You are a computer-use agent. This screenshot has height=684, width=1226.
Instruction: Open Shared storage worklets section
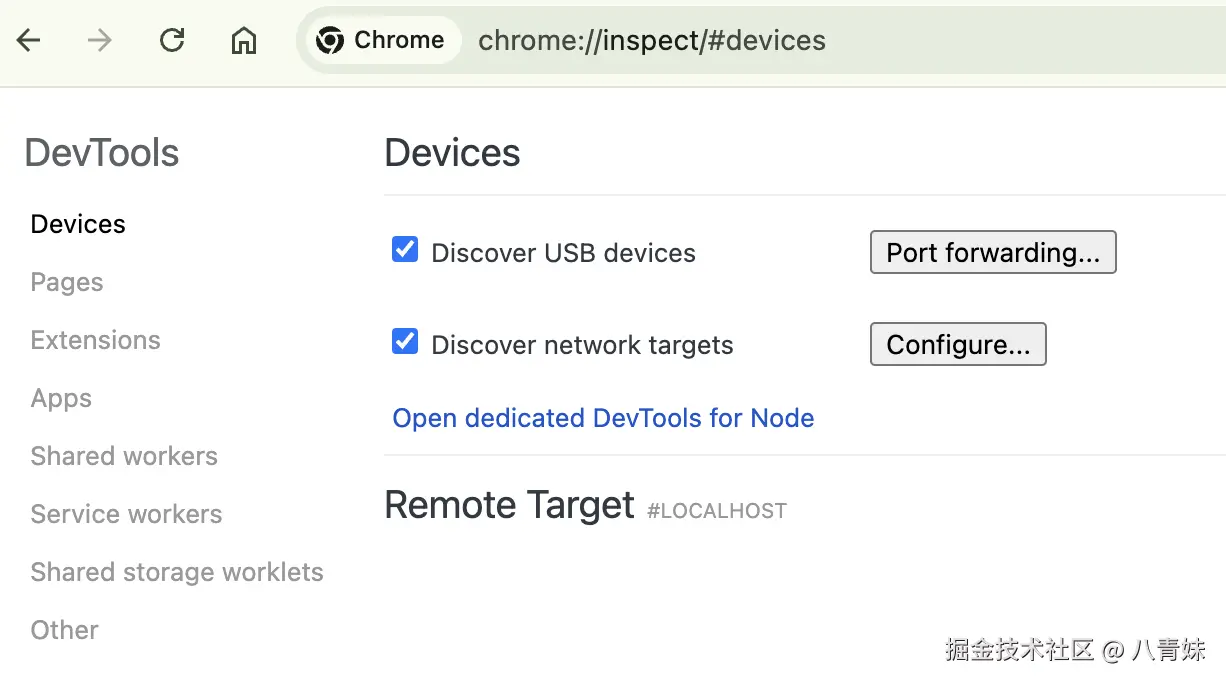pos(177,572)
